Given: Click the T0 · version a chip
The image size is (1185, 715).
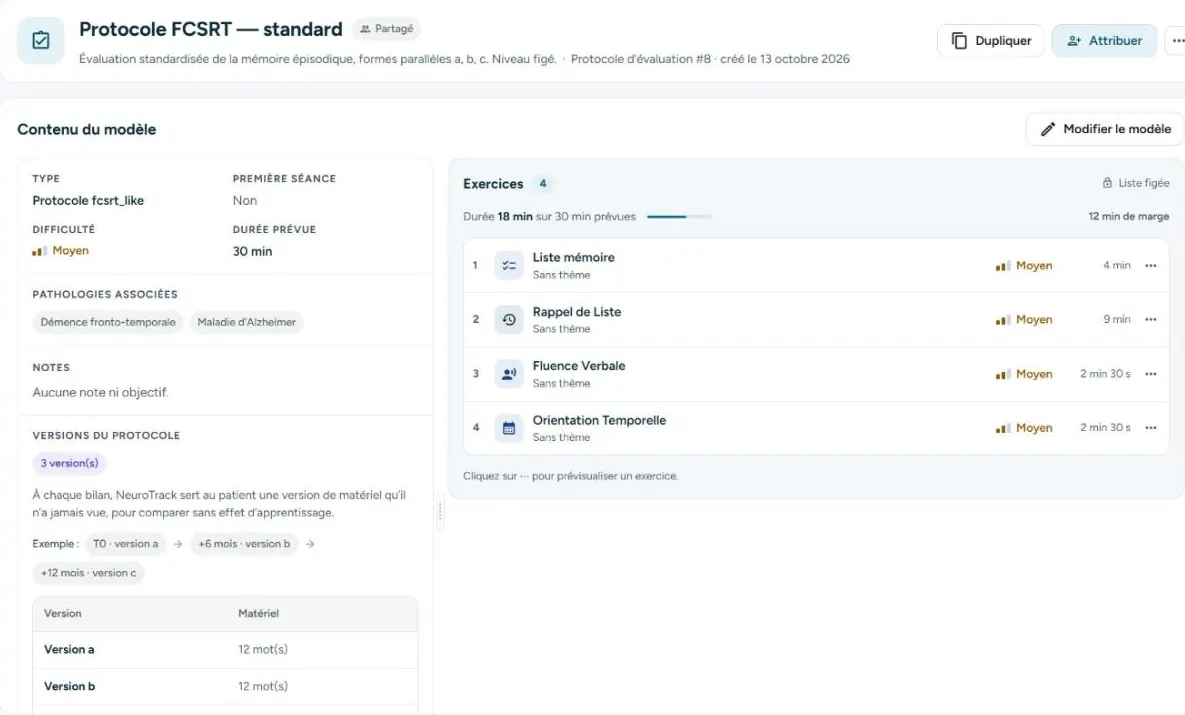Looking at the screenshot, I should (x=125, y=543).
